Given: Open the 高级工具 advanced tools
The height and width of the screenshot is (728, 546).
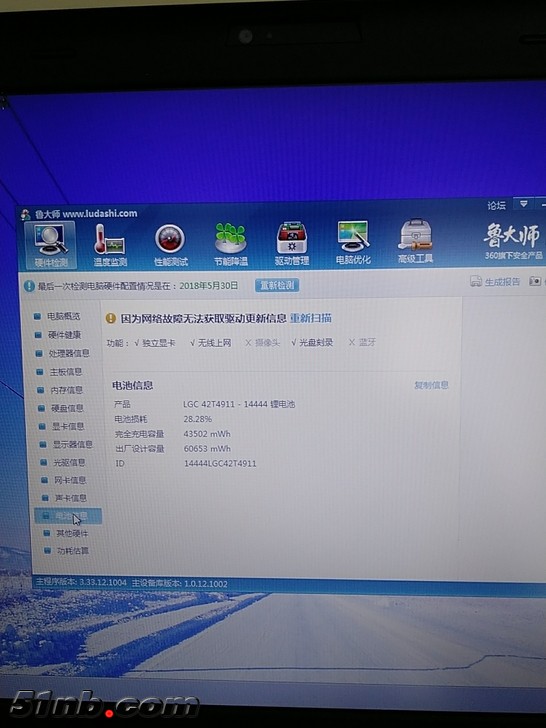Looking at the screenshot, I should pos(415,241).
